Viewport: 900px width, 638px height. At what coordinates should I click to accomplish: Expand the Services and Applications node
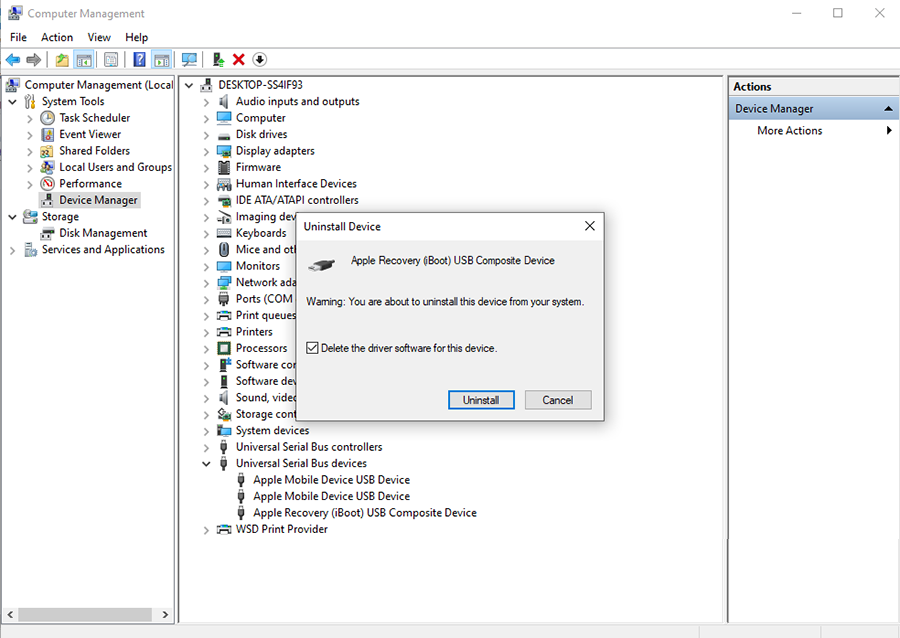click(x=12, y=250)
